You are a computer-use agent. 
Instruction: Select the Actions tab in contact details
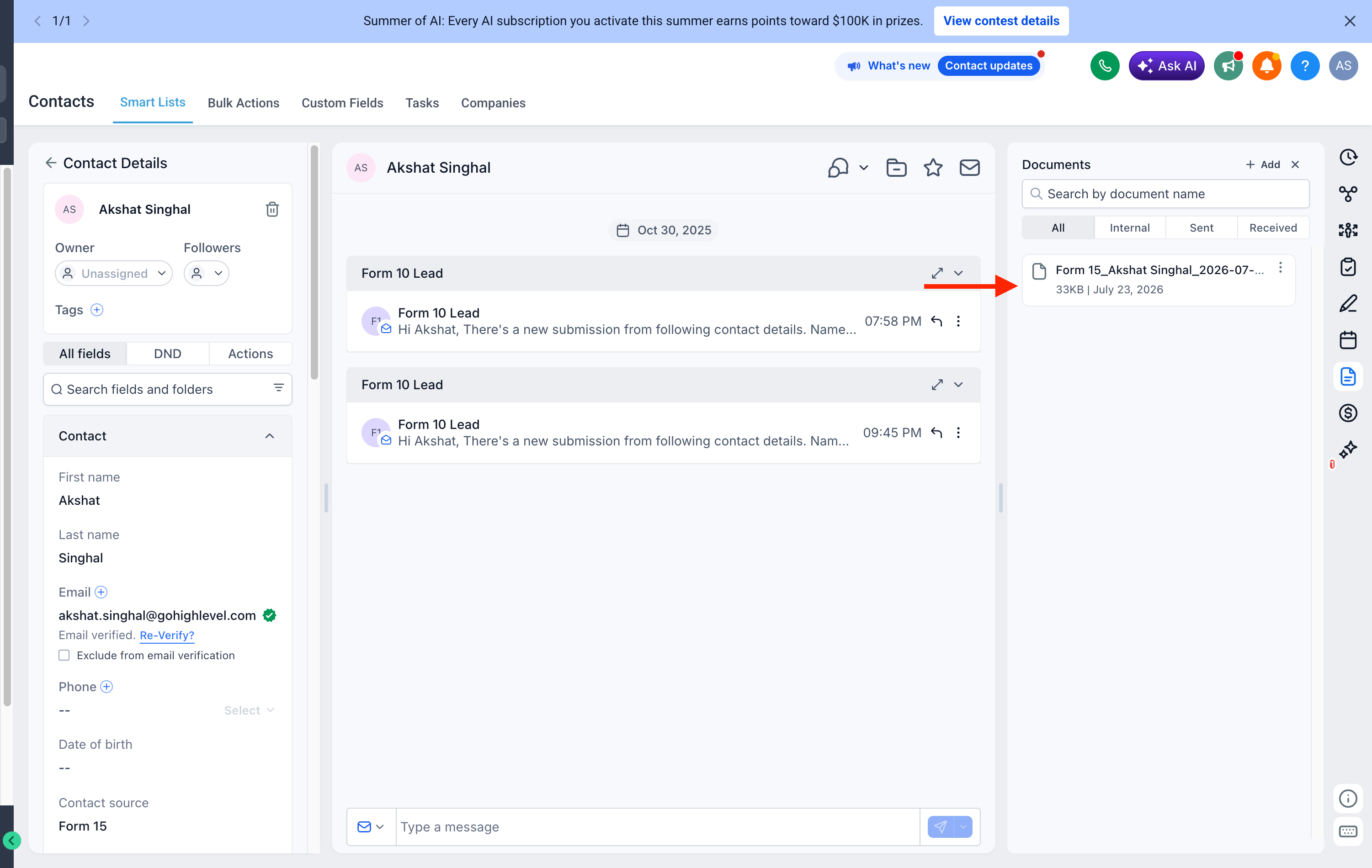click(250, 354)
